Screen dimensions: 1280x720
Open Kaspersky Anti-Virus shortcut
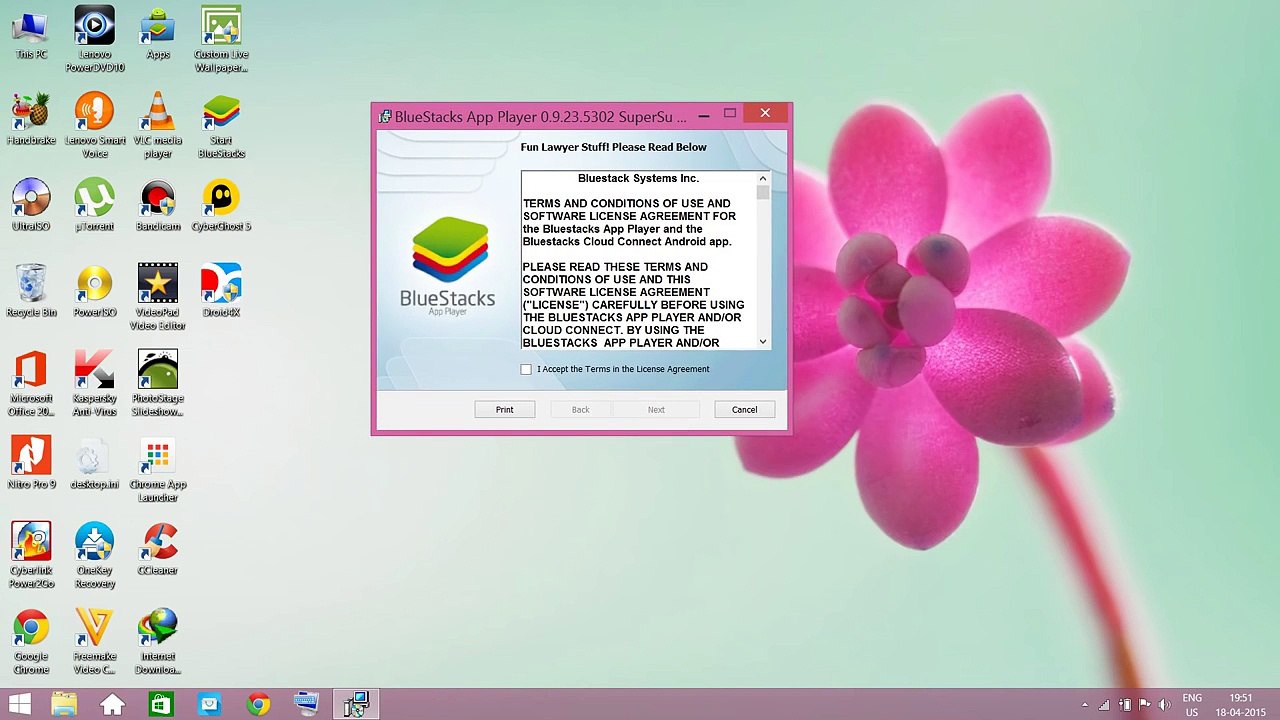(95, 384)
